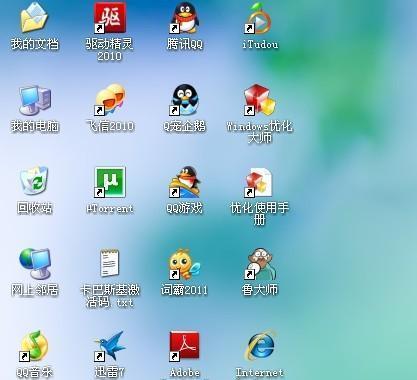Click the 驱动精灵 2010 label
The height and width of the screenshot is (380, 417).
(109, 49)
